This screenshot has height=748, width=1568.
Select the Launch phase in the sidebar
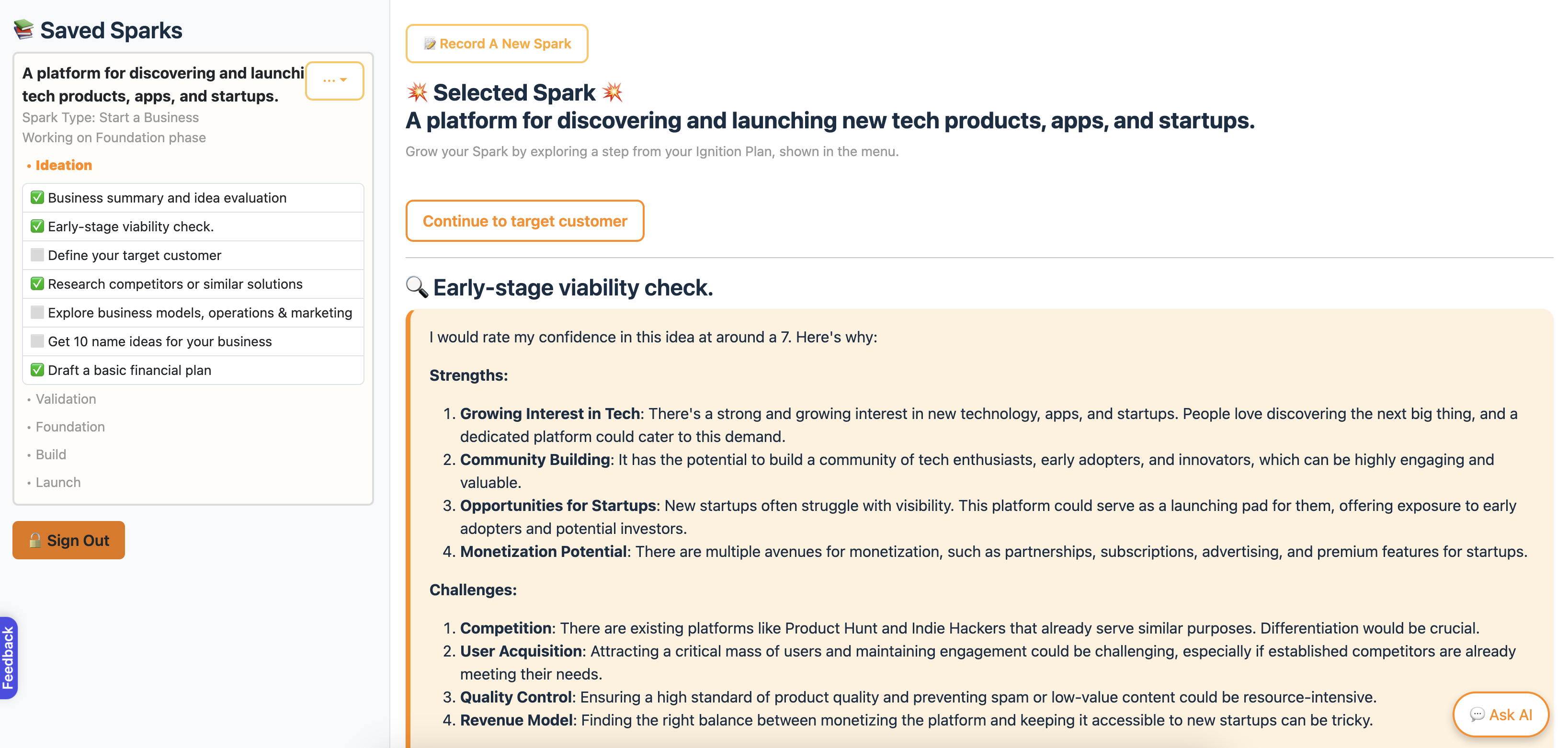click(58, 482)
